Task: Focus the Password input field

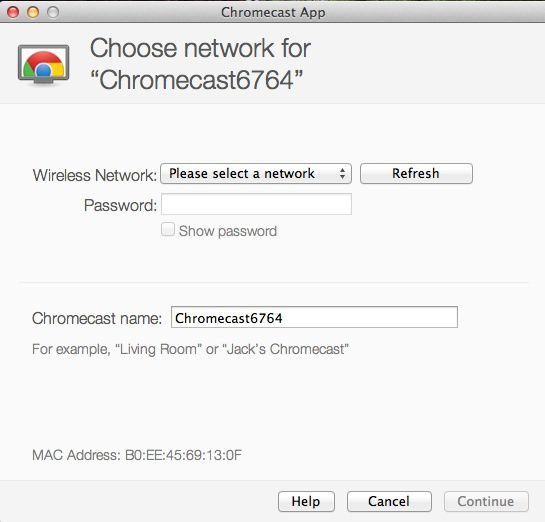Action: tap(256, 204)
